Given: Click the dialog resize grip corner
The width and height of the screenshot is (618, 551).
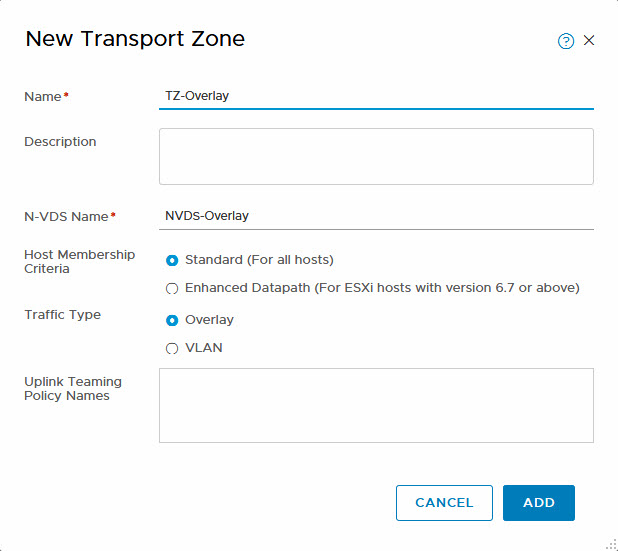Looking at the screenshot, I should click(610, 543).
